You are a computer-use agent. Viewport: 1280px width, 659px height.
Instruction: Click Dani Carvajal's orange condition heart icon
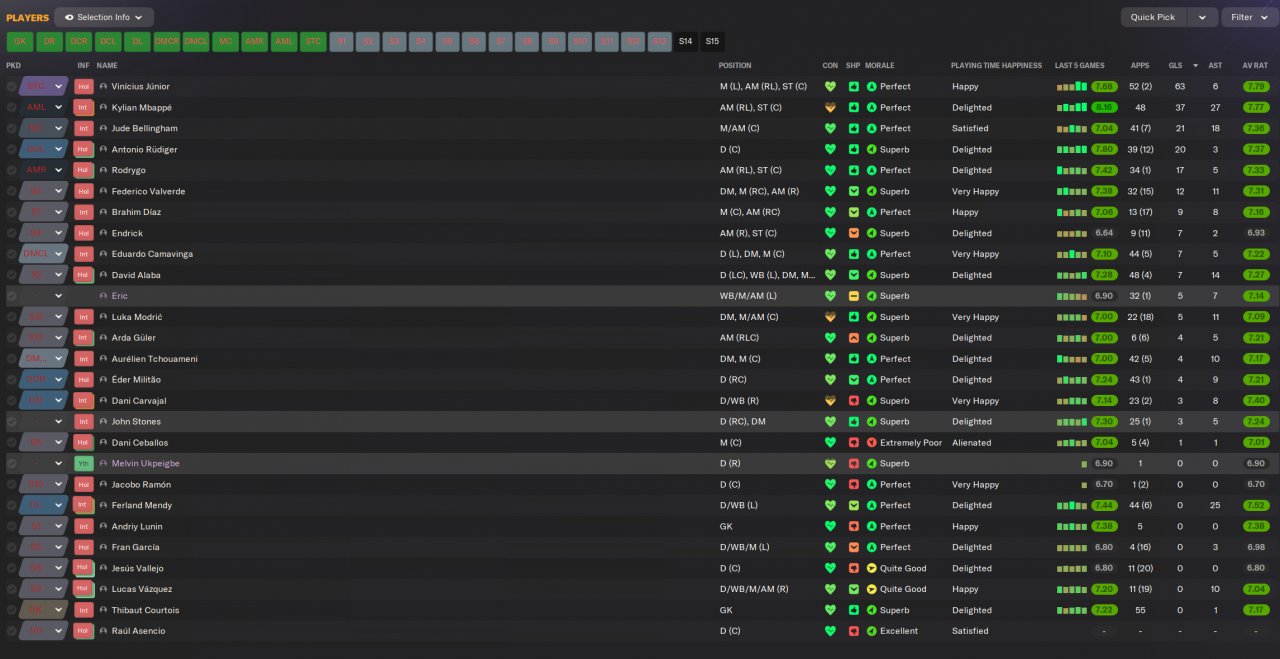click(829, 401)
